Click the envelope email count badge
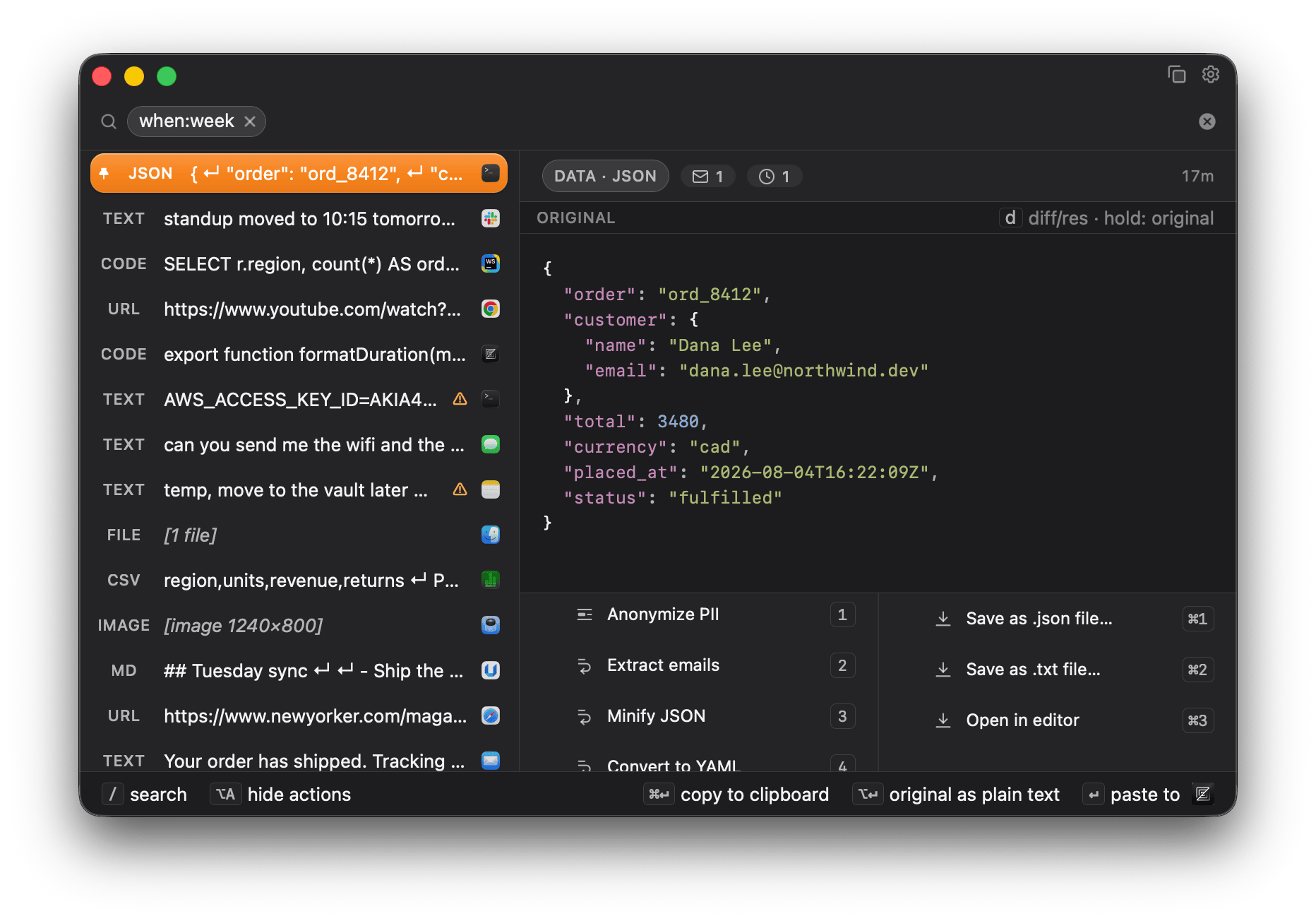The image size is (1316, 921). coord(707,176)
